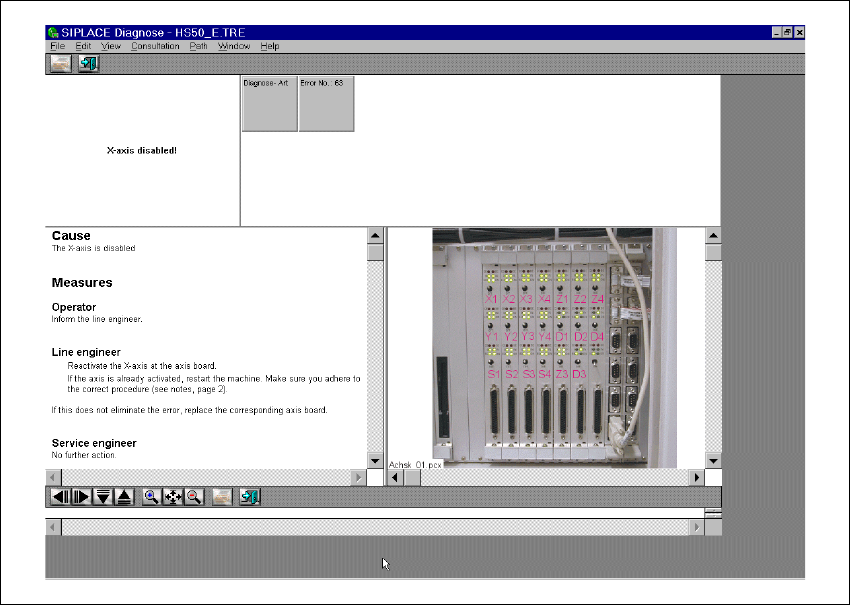
Task: Open the Consultation menu
Action: tap(155, 46)
